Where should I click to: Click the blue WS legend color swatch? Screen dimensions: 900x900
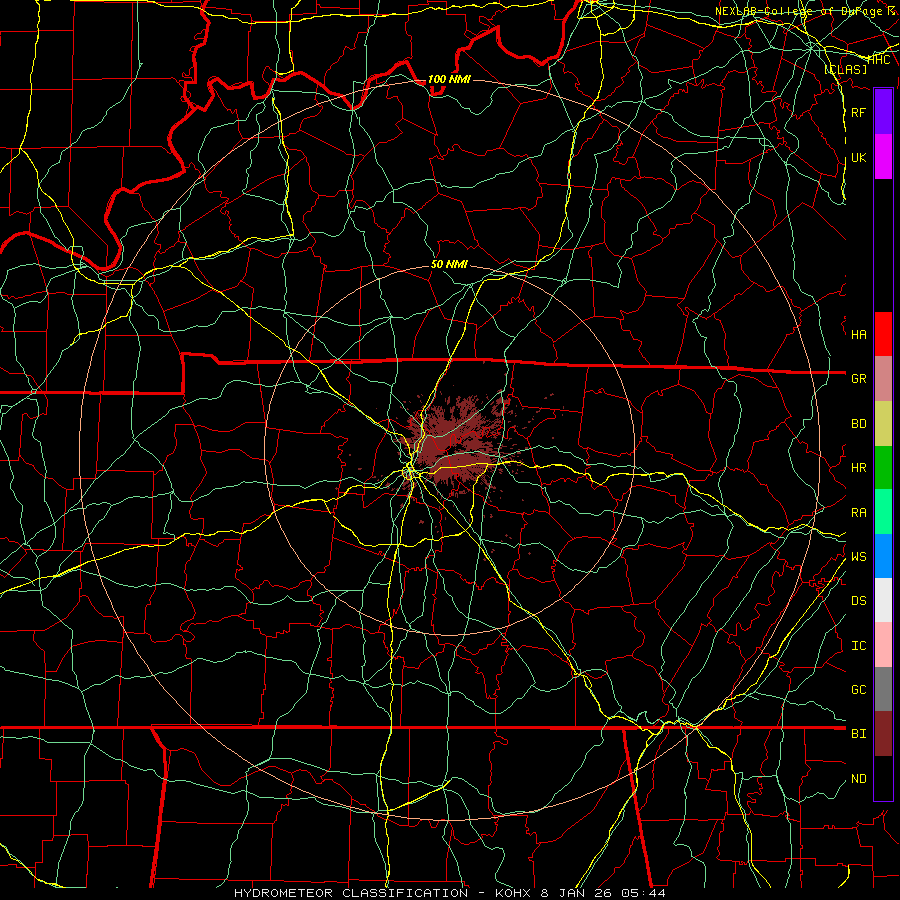coord(883,556)
